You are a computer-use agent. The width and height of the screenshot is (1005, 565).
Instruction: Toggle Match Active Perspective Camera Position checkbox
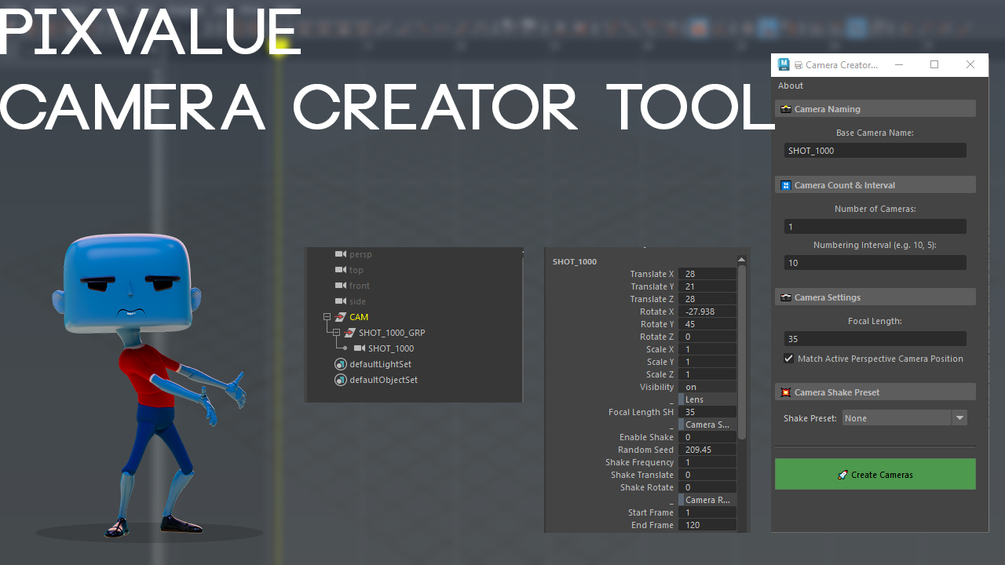[x=789, y=359]
